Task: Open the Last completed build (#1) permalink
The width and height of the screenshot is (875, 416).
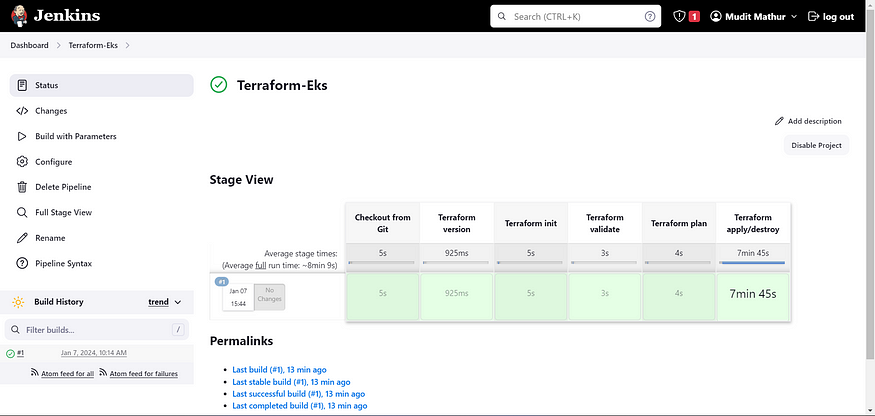Action: coord(300,406)
